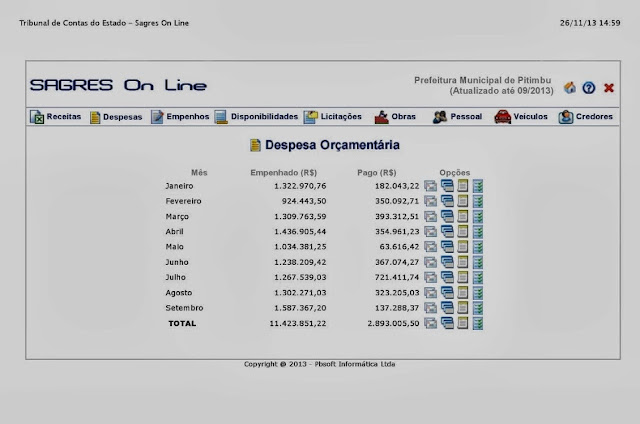Click the gray envelope icon in the Abril row
This screenshot has width=640, height=424.
tap(431, 232)
